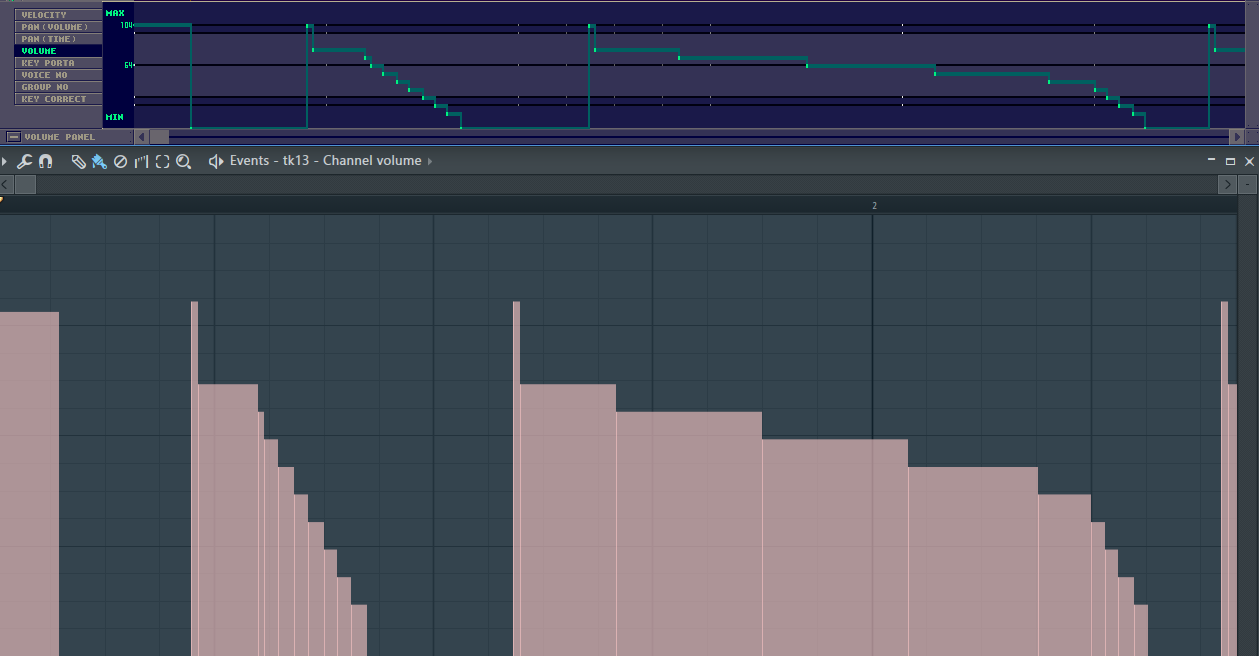Screen dimensions: 1259x656
Task: Switch to the KEY CORRECT parameter
Action: click(x=58, y=99)
